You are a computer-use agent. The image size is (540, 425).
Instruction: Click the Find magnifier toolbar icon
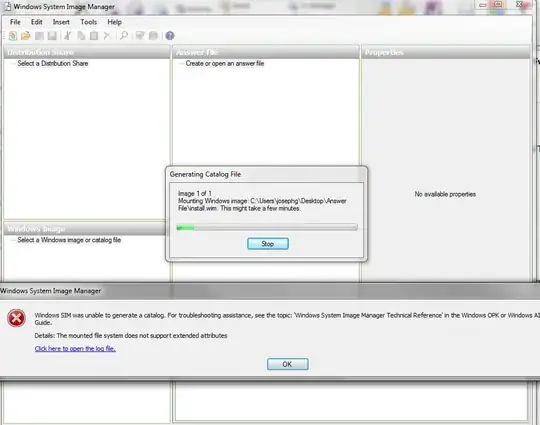(x=124, y=35)
